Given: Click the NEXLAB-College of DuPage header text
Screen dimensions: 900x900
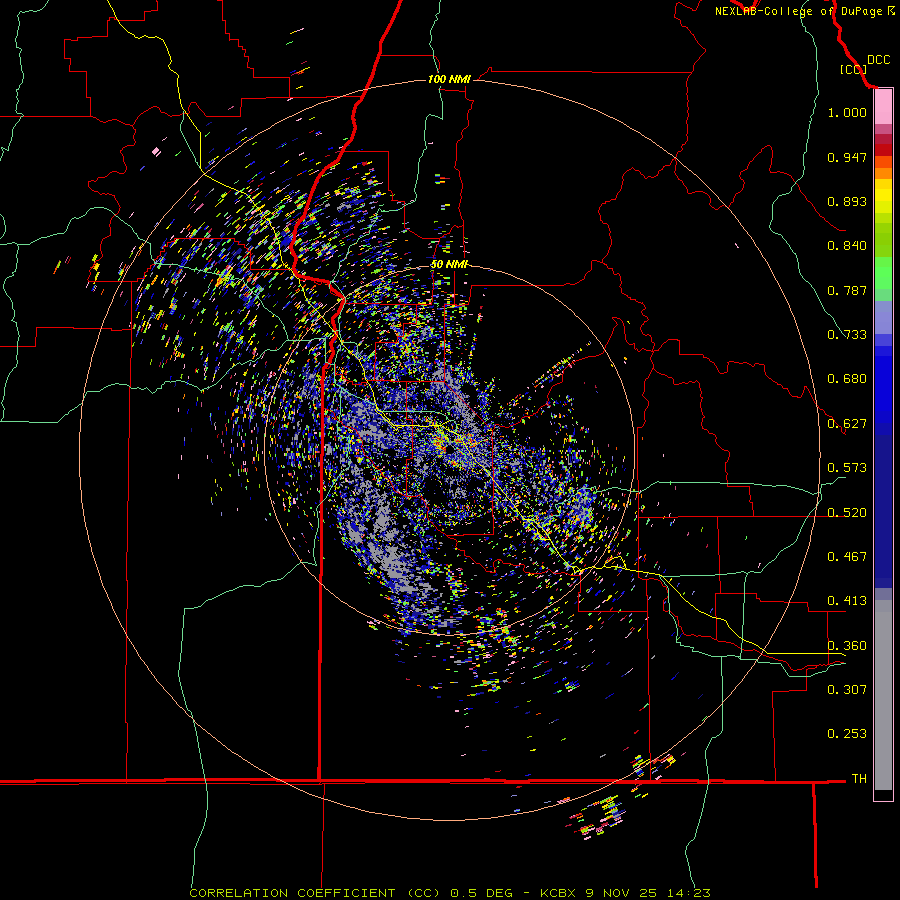Looking at the screenshot, I should [x=804, y=11].
